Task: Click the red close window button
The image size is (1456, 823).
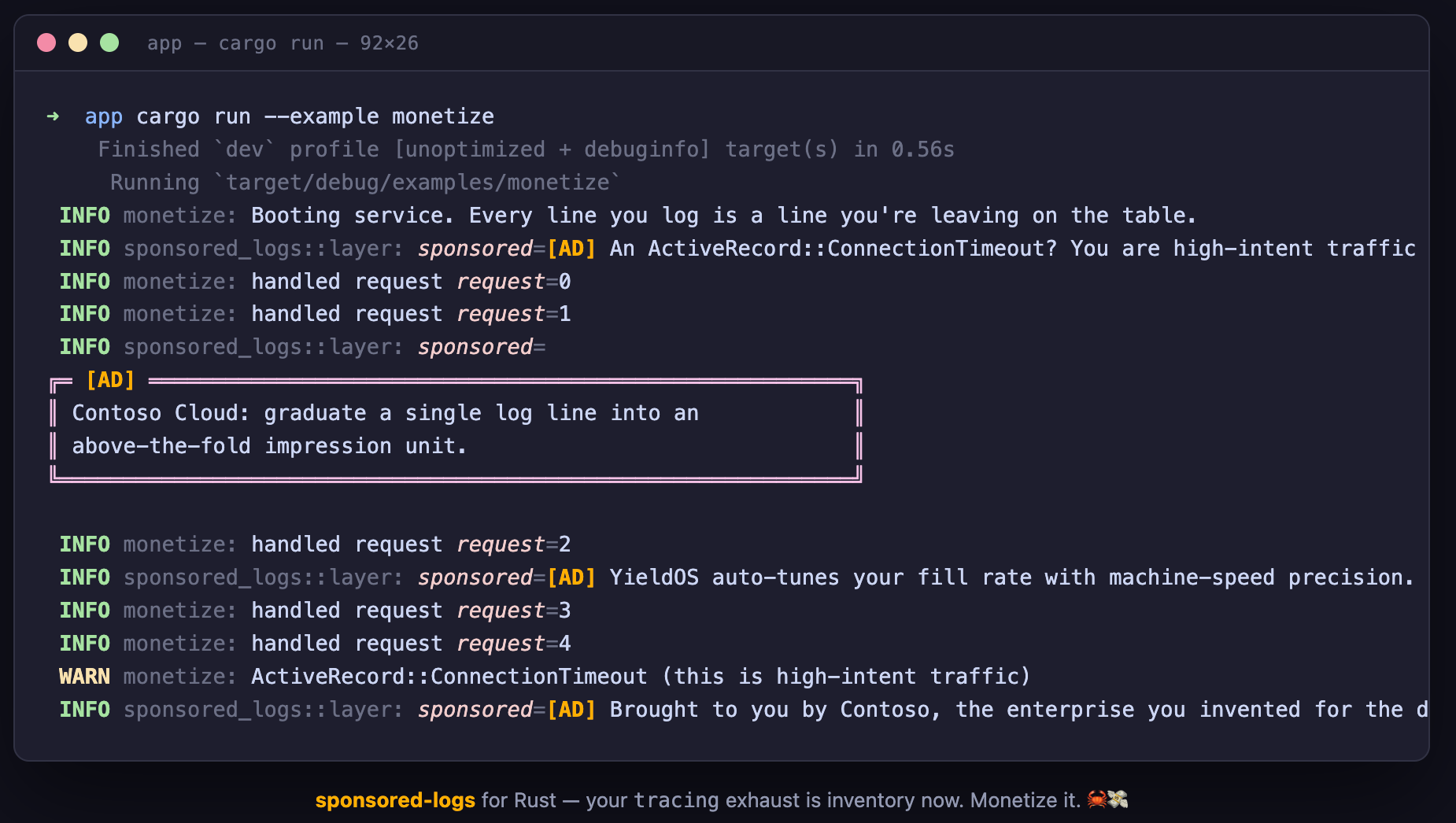Action: [46, 42]
